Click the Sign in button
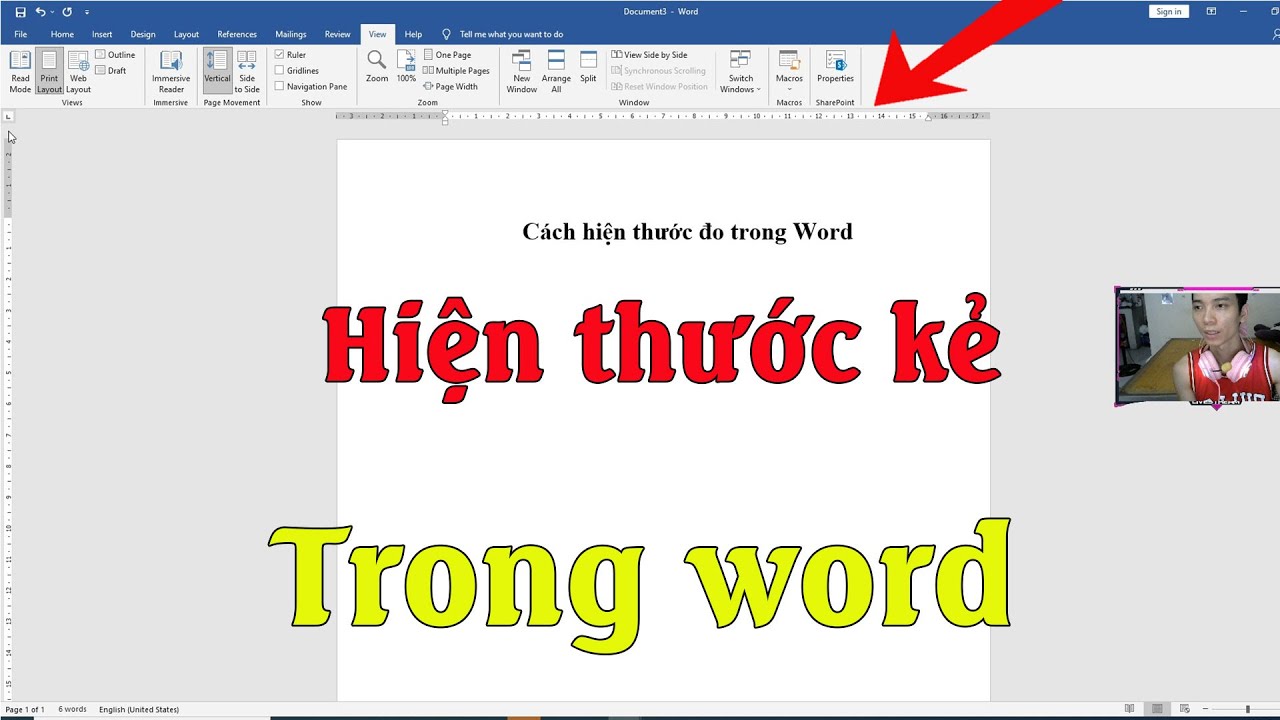This screenshot has height=720, width=1280. pyautogui.click(x=1168, y=12)
